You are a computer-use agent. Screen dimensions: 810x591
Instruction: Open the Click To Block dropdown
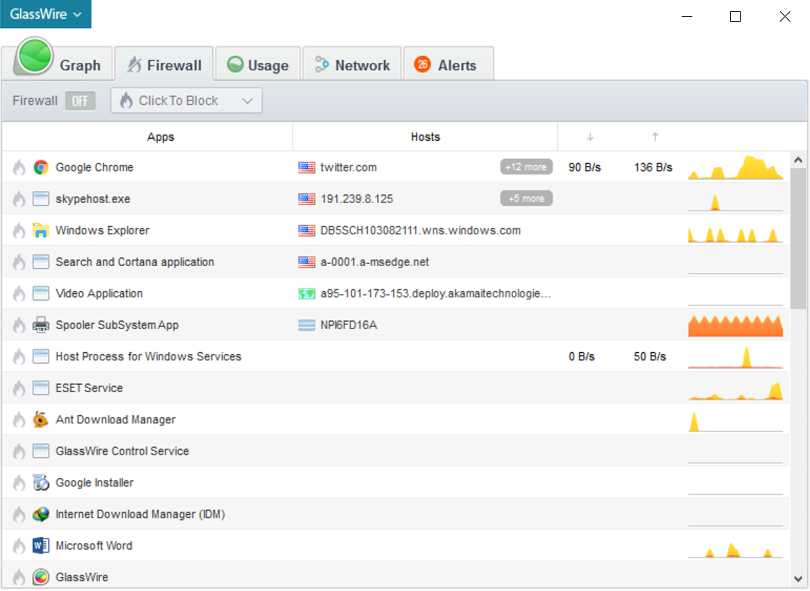click(187, 101)
